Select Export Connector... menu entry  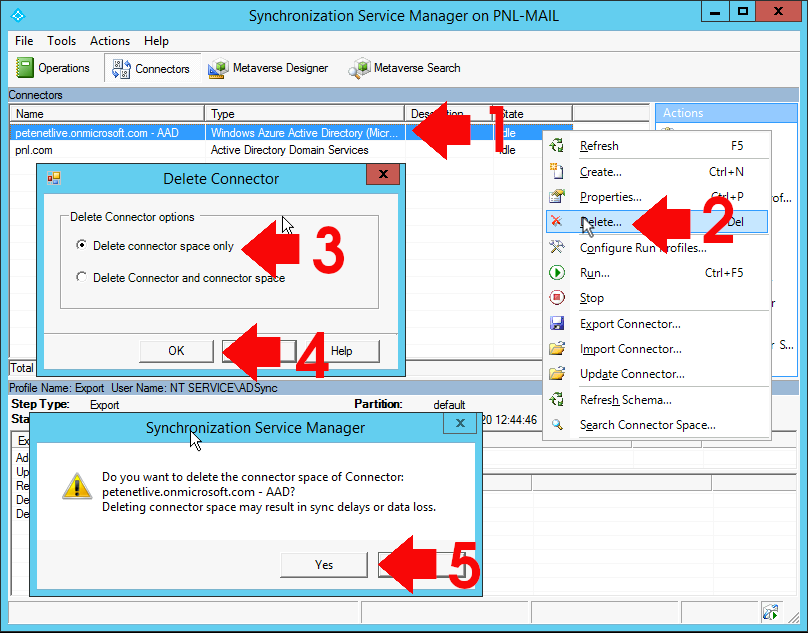click(657, 324)
